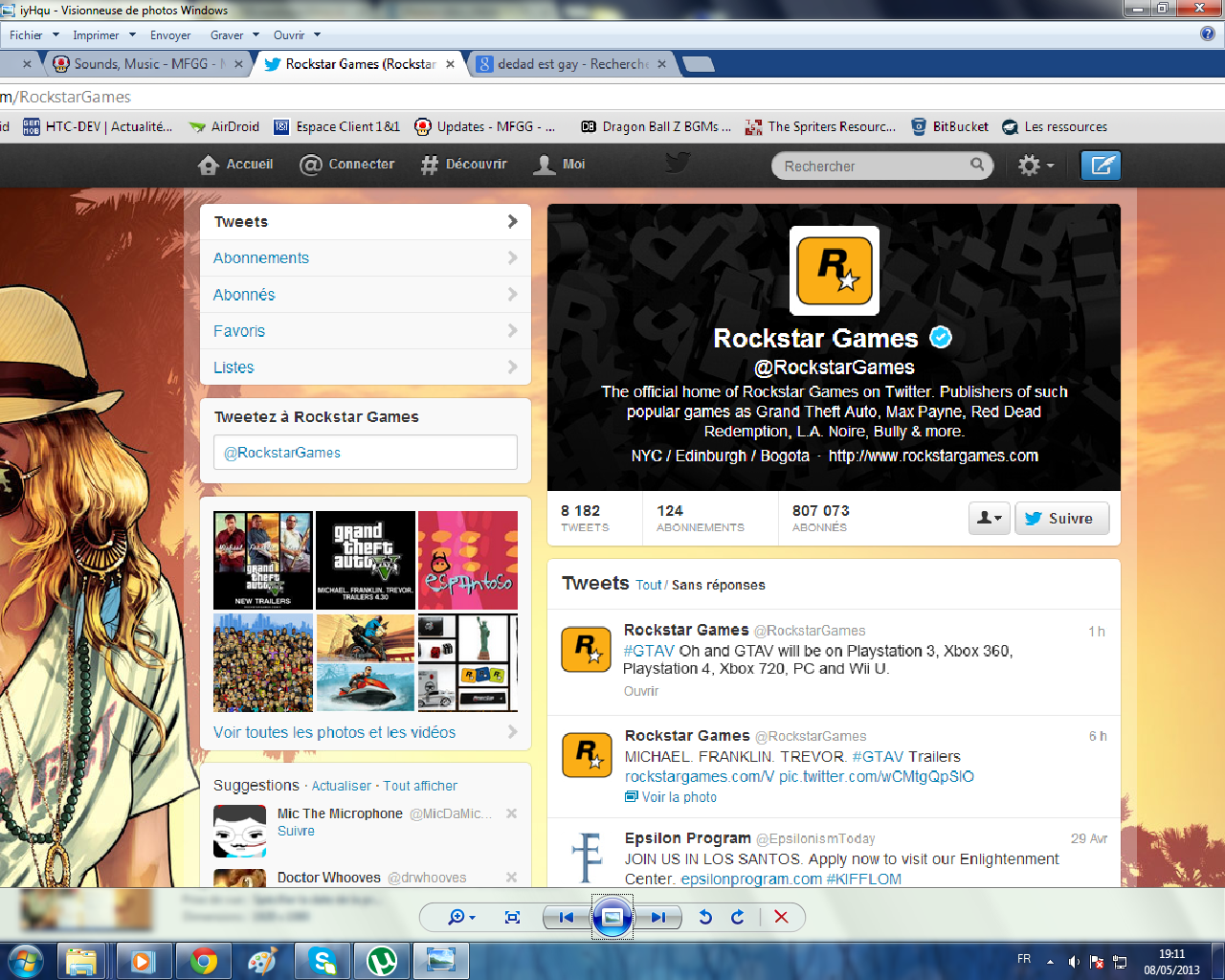Select the Tweets sidebar item
Image resolution: width=1225 pixels, height=980 pixels.
[x=366, y=221]
